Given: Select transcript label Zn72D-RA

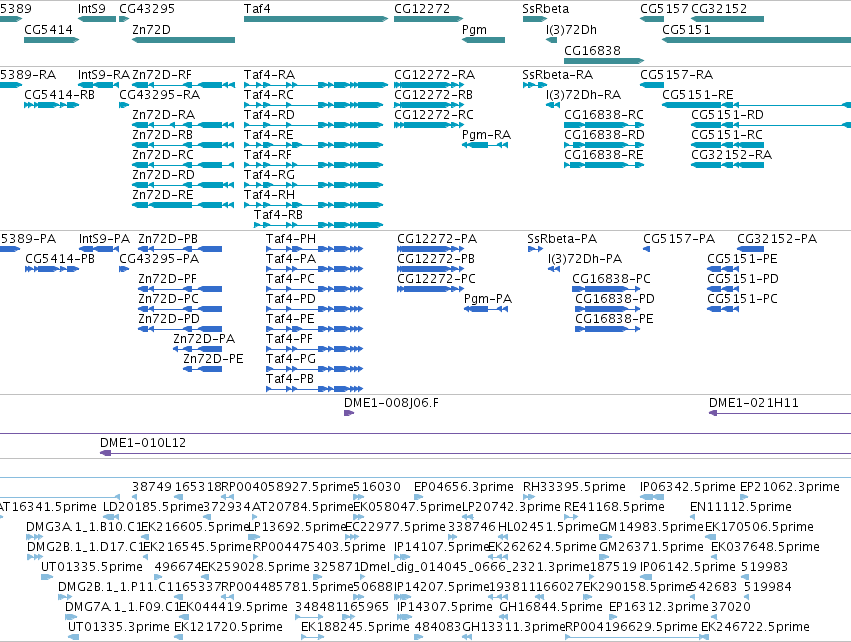Looking at the screenshot, I should [x=164, y=115].
